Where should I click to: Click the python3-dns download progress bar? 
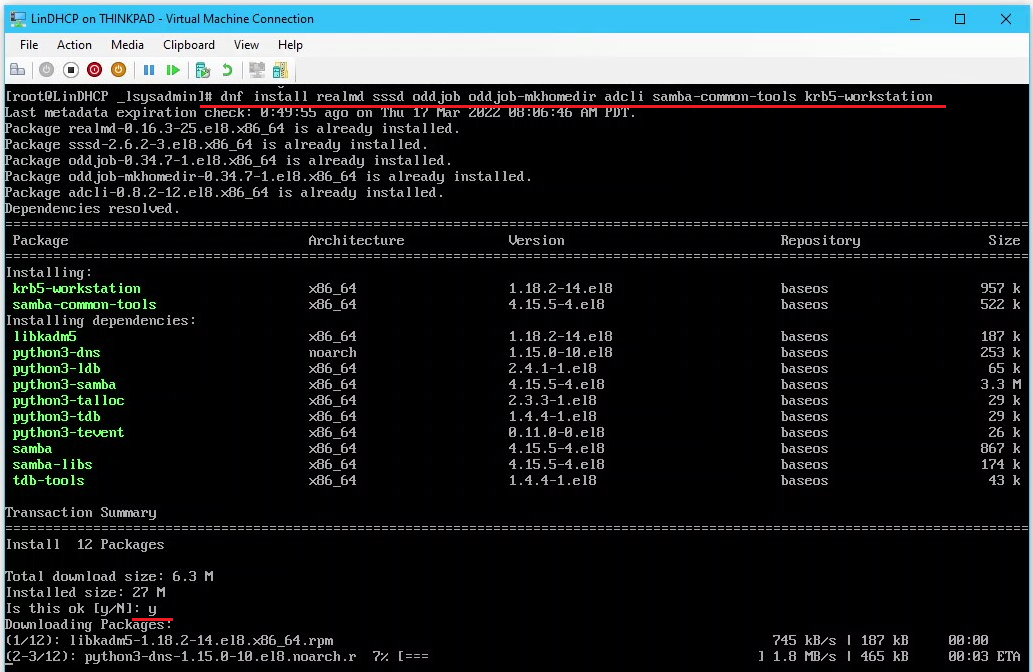click(x=580, y=657)
